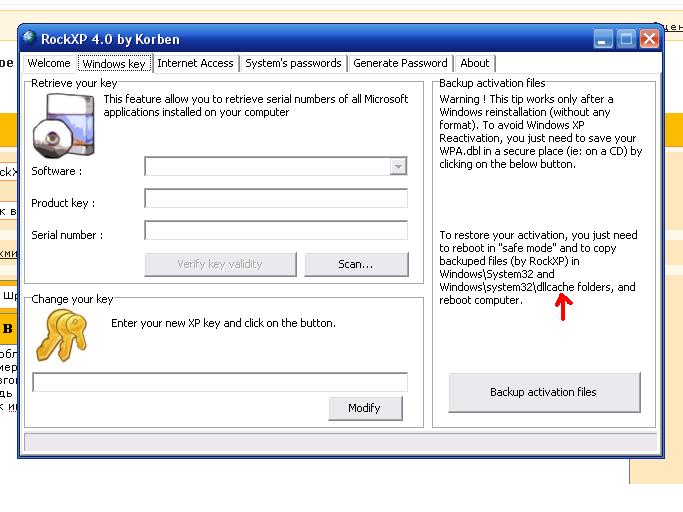Click inside the Serial number field

tap(276, 230)
